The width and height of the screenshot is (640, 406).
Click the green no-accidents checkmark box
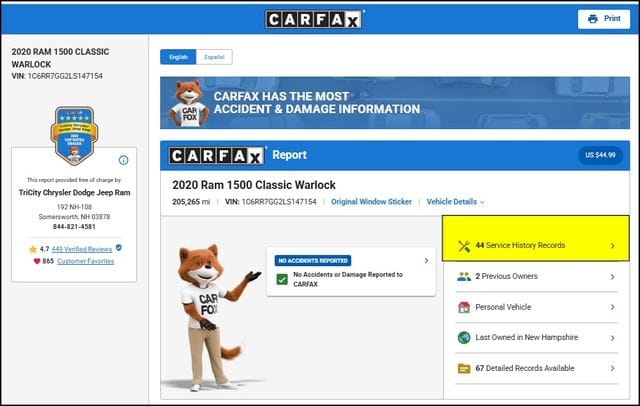[x=282, y=280]
